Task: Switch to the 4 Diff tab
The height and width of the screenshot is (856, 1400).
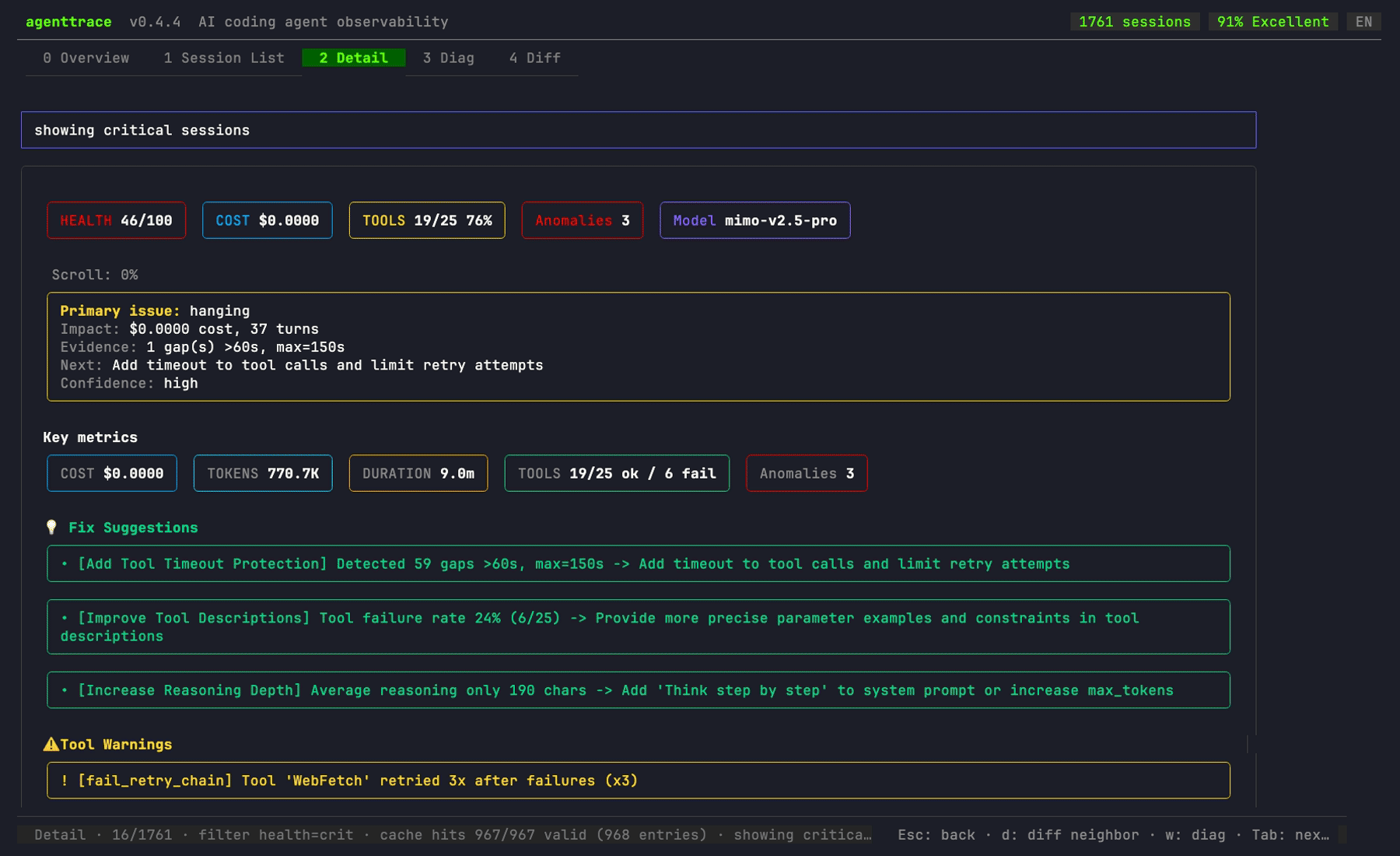Action: pos(535,58)
